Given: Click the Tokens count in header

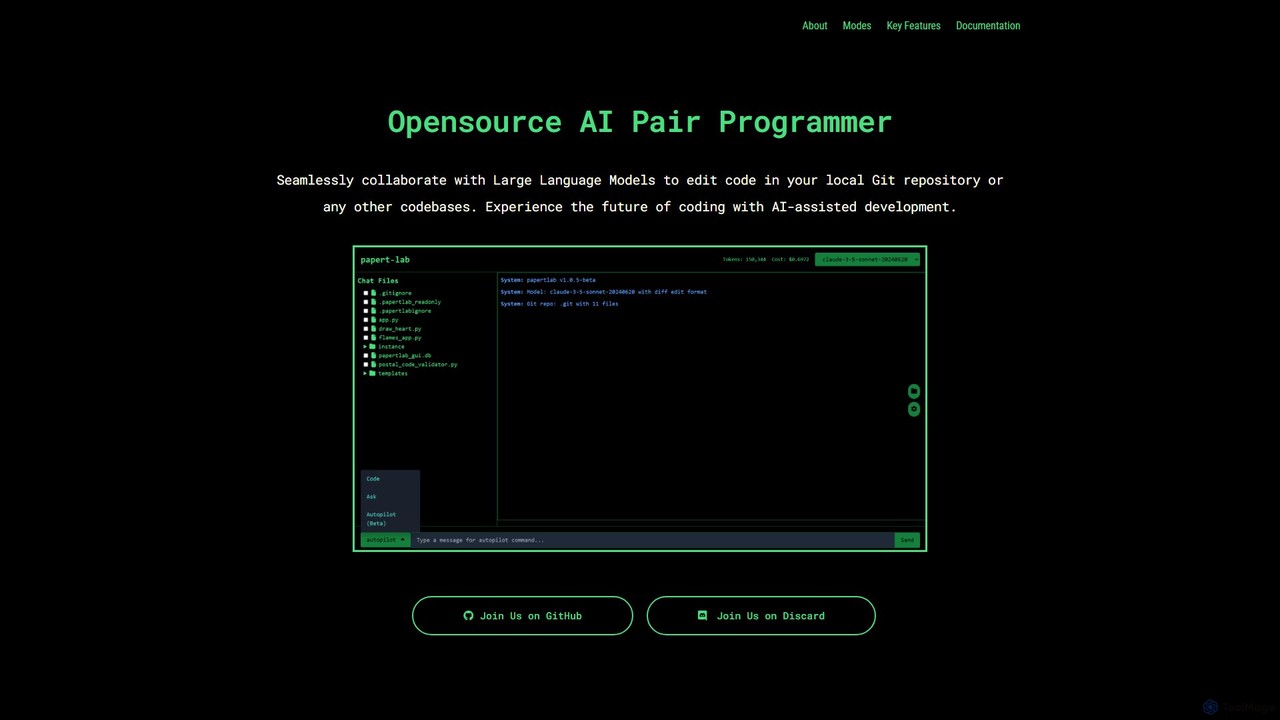Looking at the screenshot, I should click(x=744, y=259).
